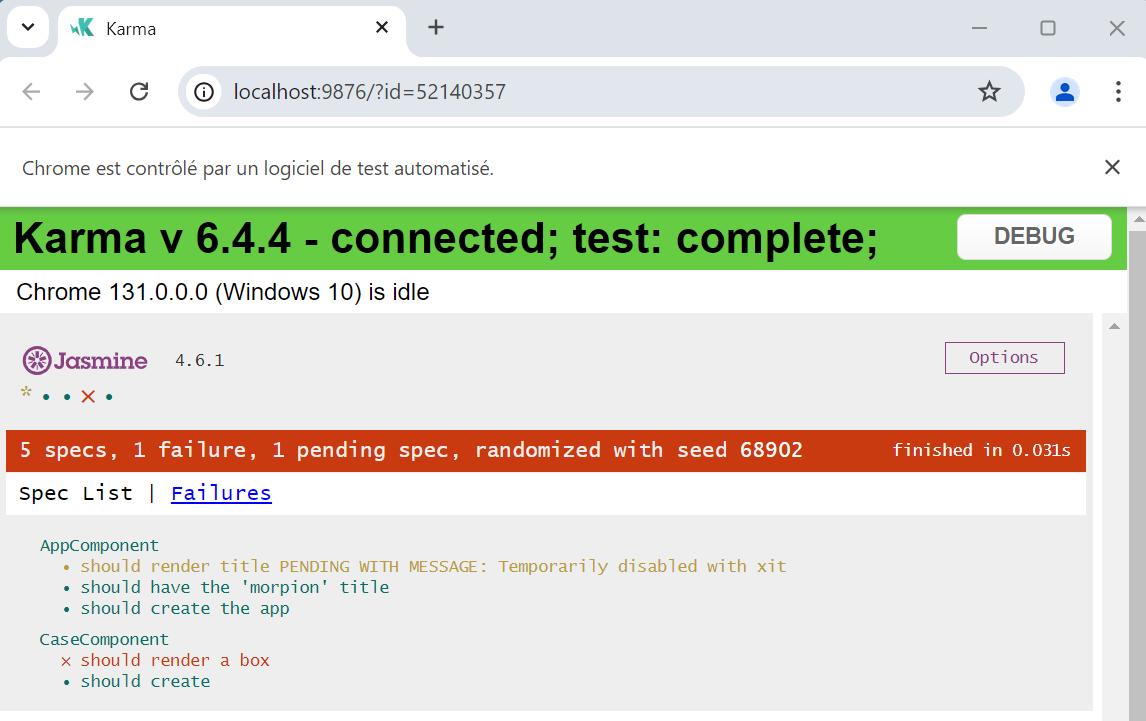Close the Chrome window
This screenshot has width=1146, height=721.
[1117, 28]
